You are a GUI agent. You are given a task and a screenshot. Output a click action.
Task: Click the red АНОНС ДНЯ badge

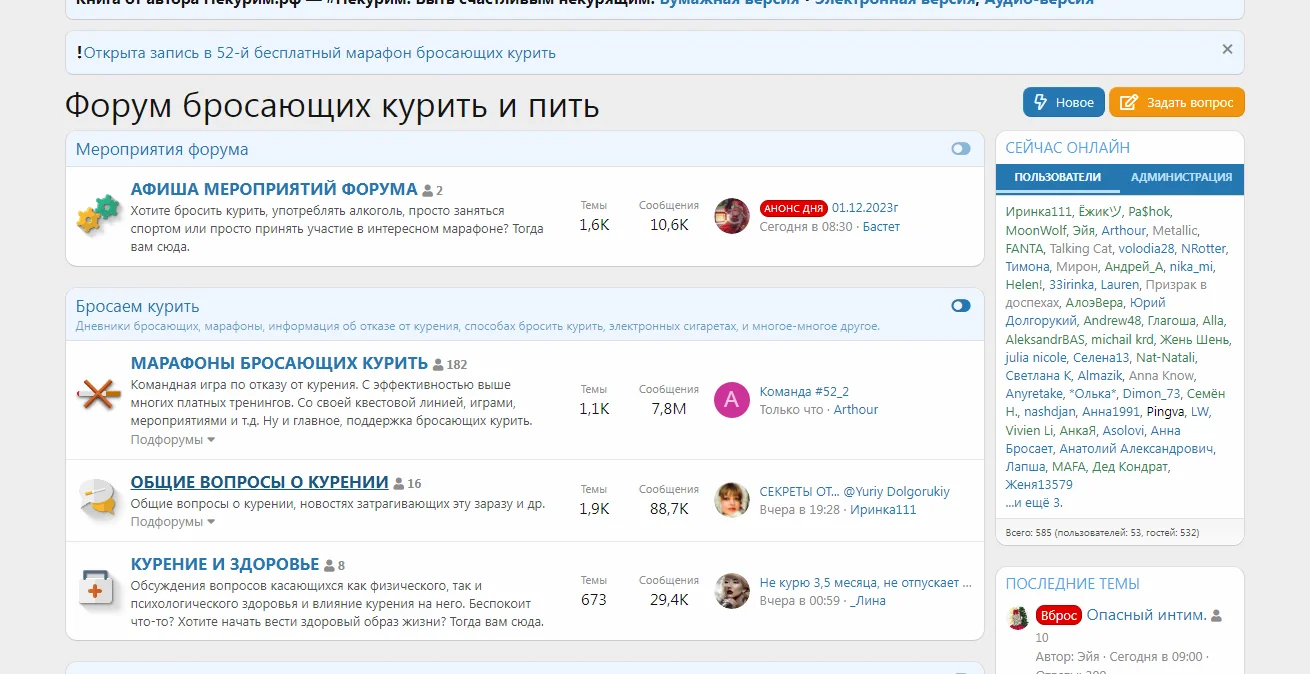click(x=794, y=207)
